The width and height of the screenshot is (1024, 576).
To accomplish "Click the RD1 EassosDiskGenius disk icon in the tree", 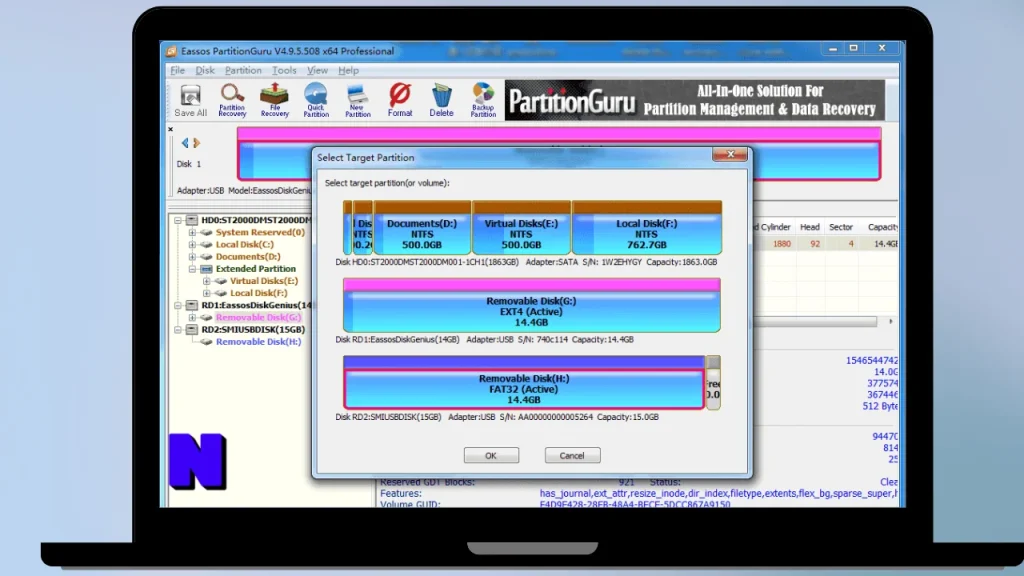I will click(x=192, y=305).
